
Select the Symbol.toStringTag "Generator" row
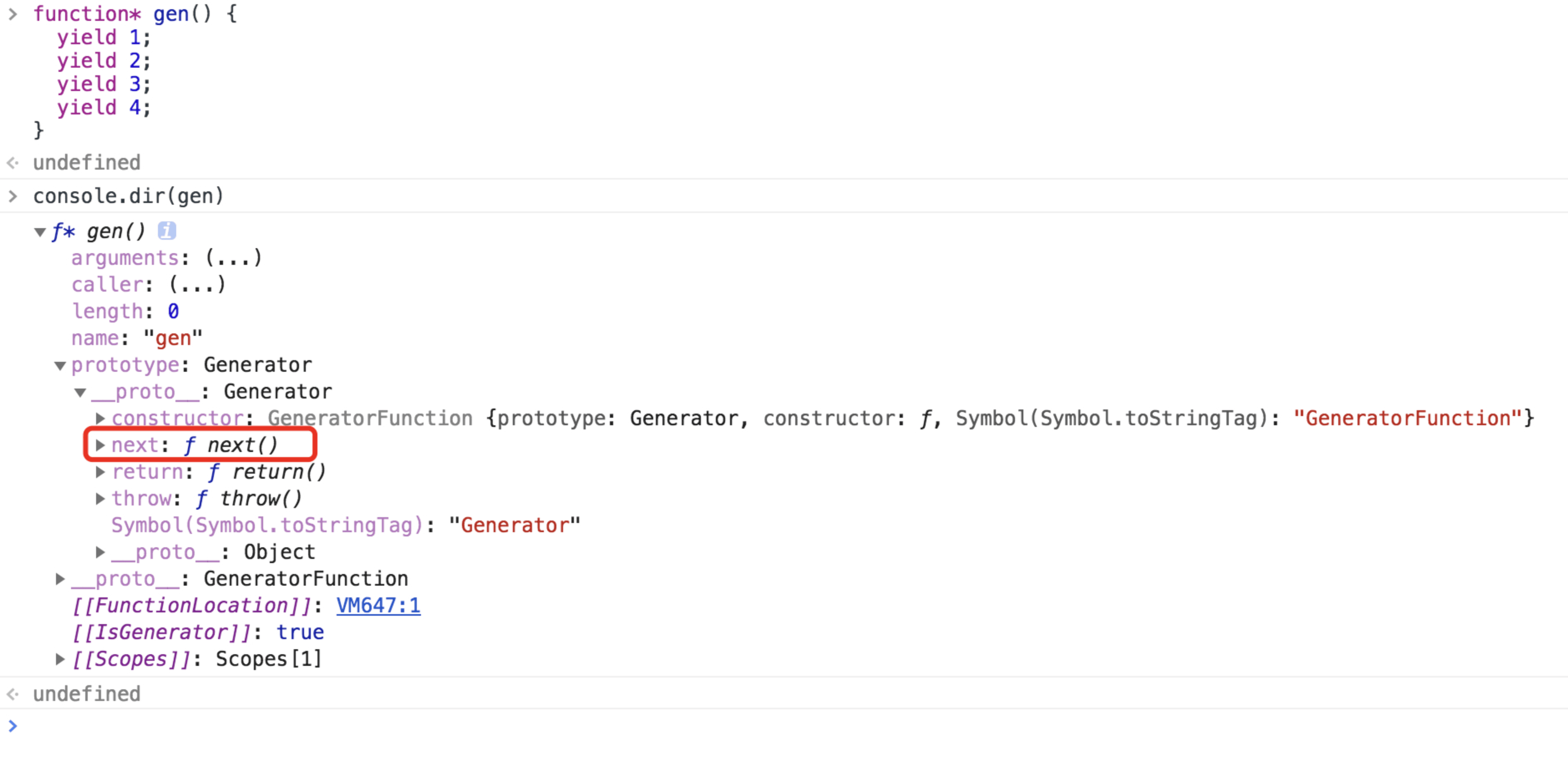pyautogui.click(x=345, y=526)
